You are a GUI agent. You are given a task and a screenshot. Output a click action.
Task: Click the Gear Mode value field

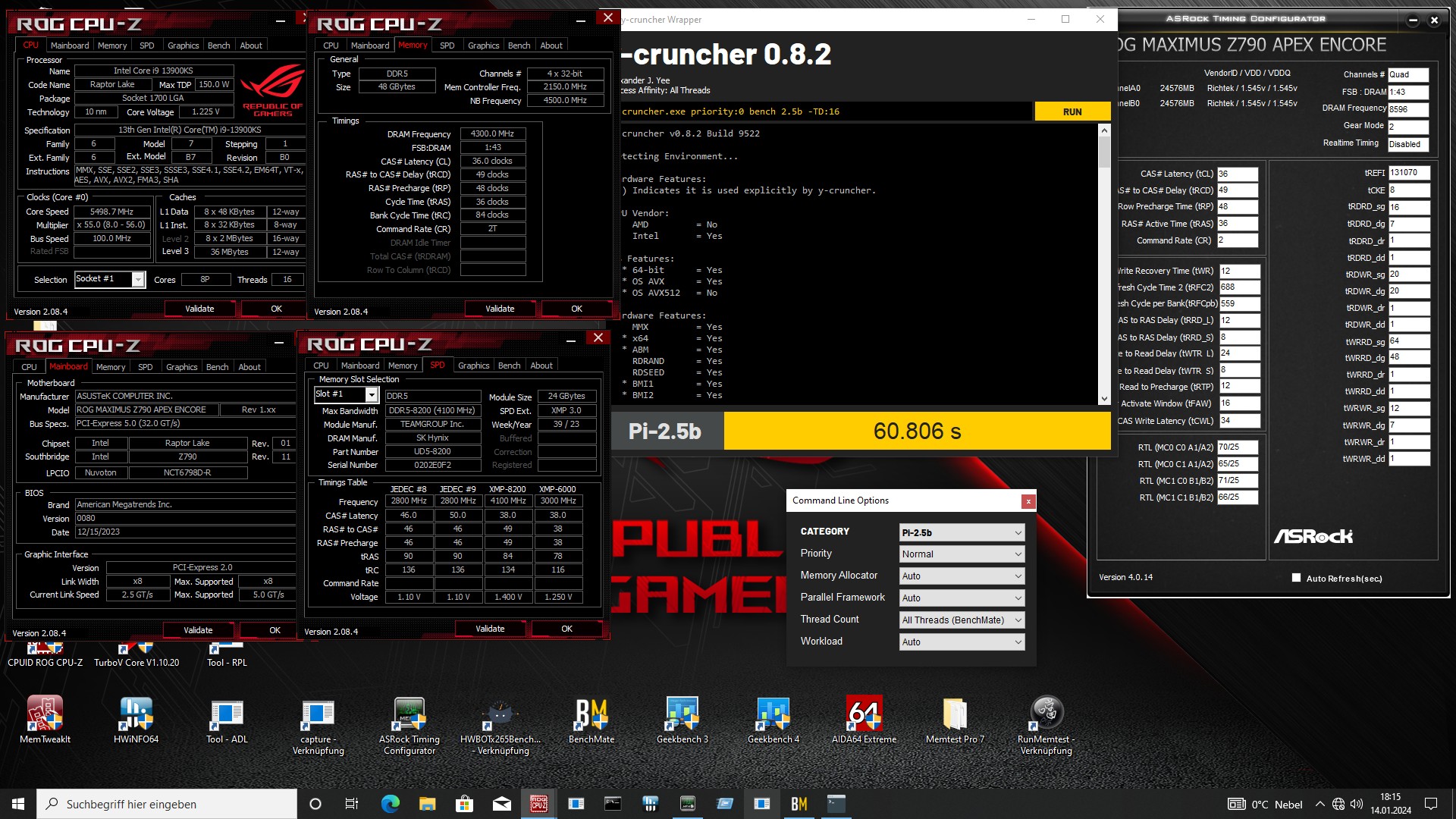point(1408,127)
